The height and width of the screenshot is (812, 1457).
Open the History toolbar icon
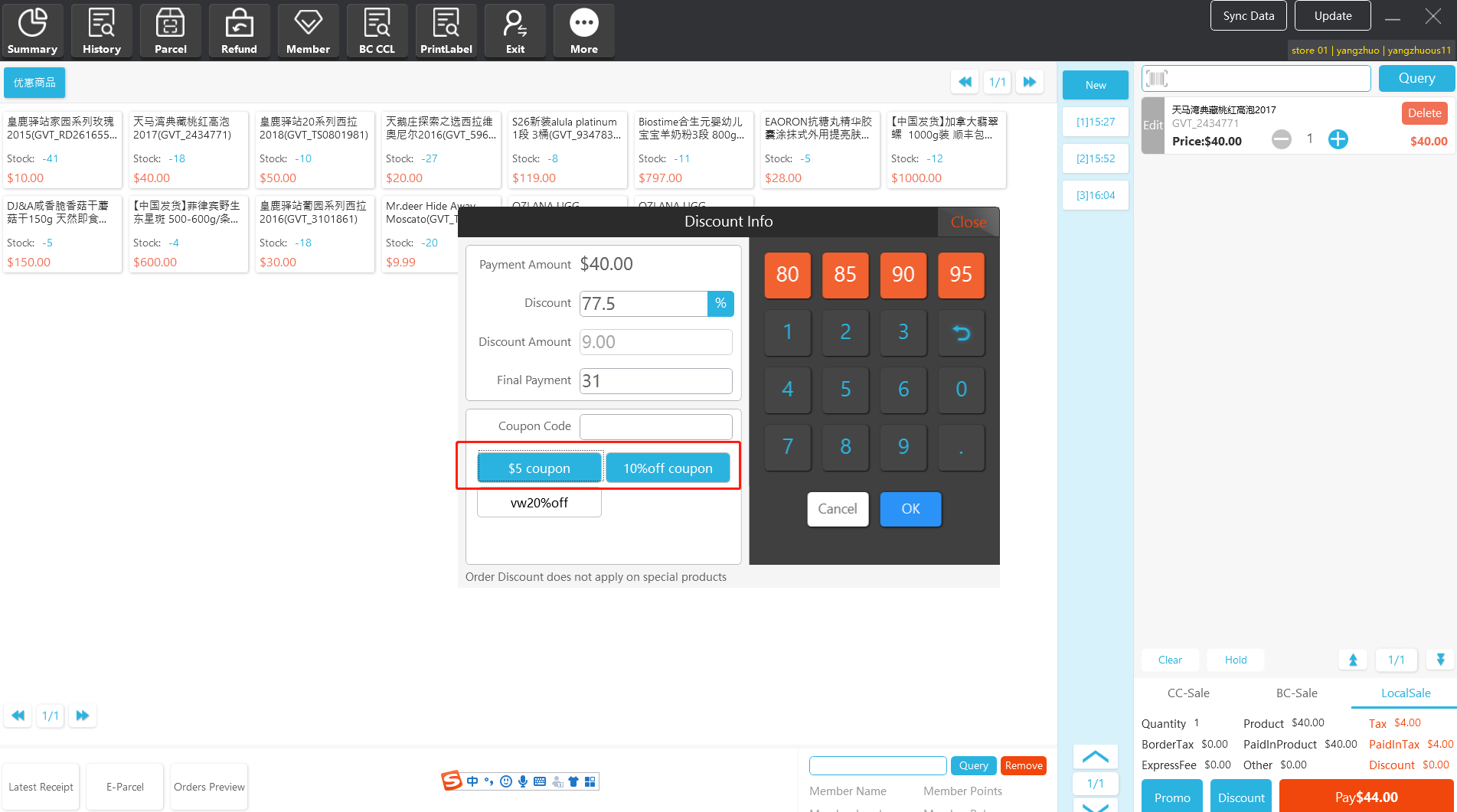[101, 31]
